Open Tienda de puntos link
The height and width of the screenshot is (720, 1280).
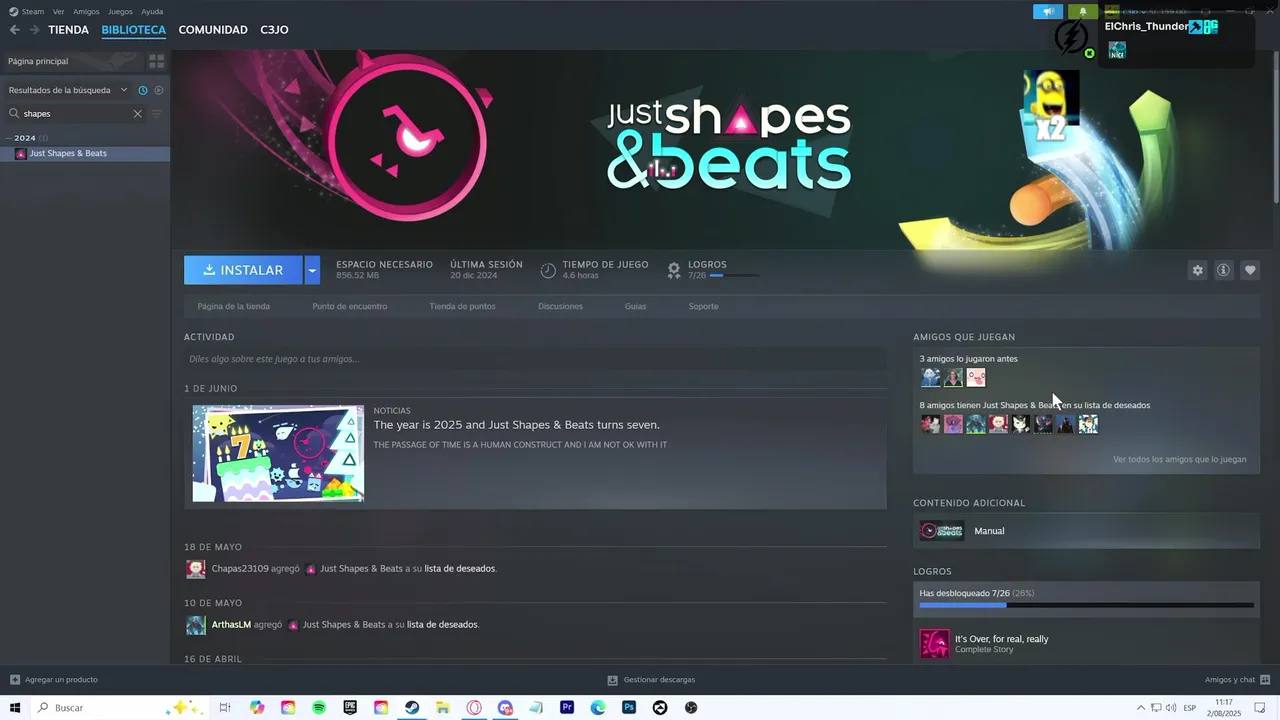(462, 306)
